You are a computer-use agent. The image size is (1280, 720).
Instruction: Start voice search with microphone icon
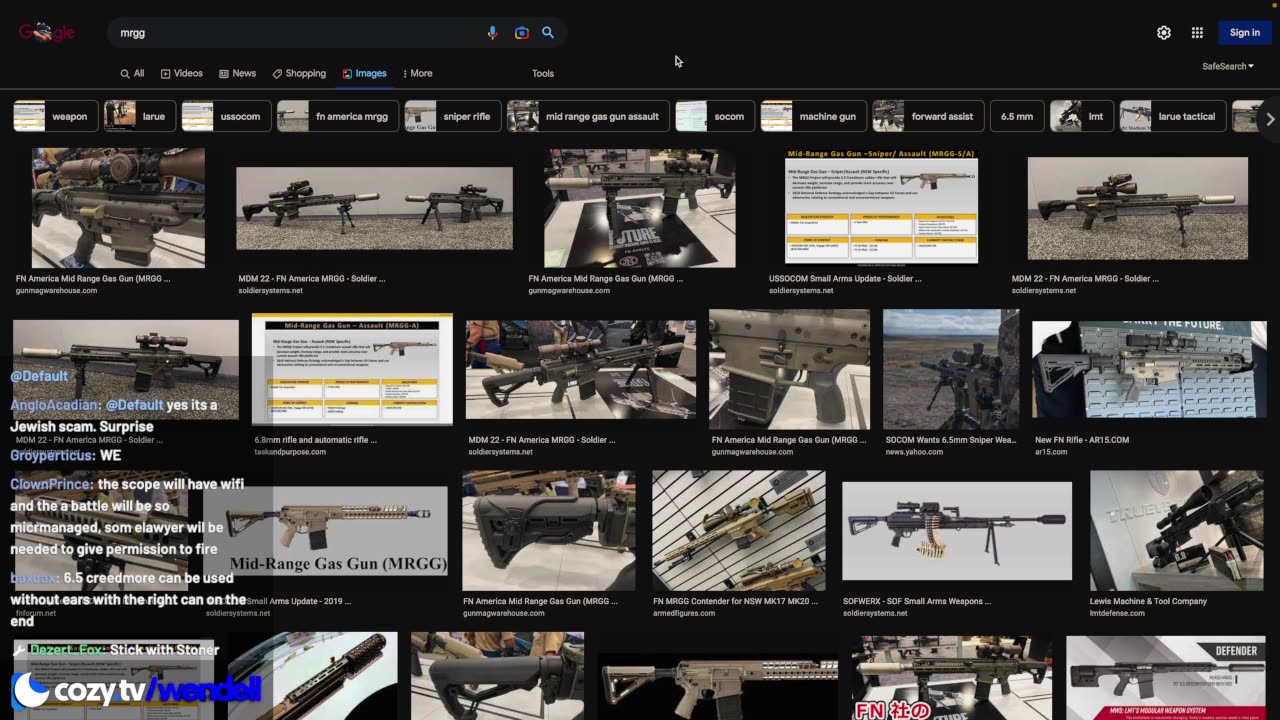tap(492, 33)
